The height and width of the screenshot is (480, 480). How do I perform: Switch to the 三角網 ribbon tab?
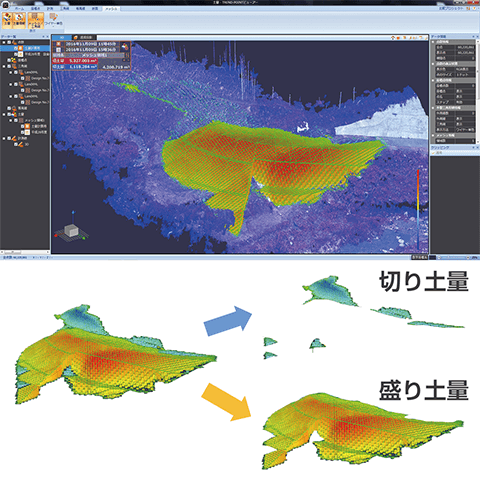click(65, 9)
